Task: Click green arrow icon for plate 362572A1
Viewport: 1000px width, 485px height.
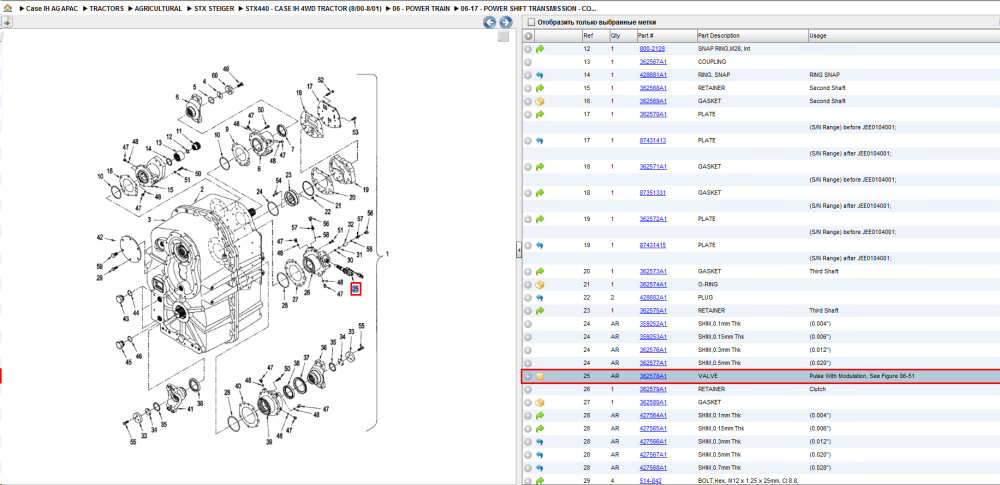Action: point(540,219)
